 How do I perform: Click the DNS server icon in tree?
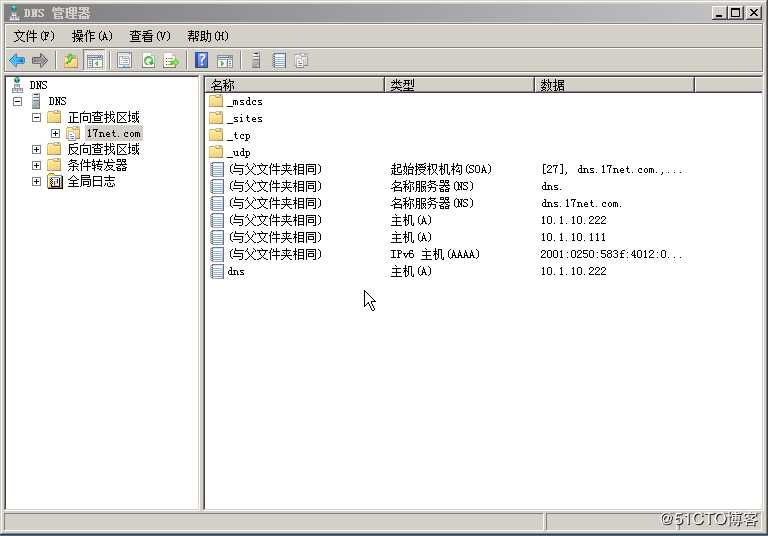coord(36,101)
